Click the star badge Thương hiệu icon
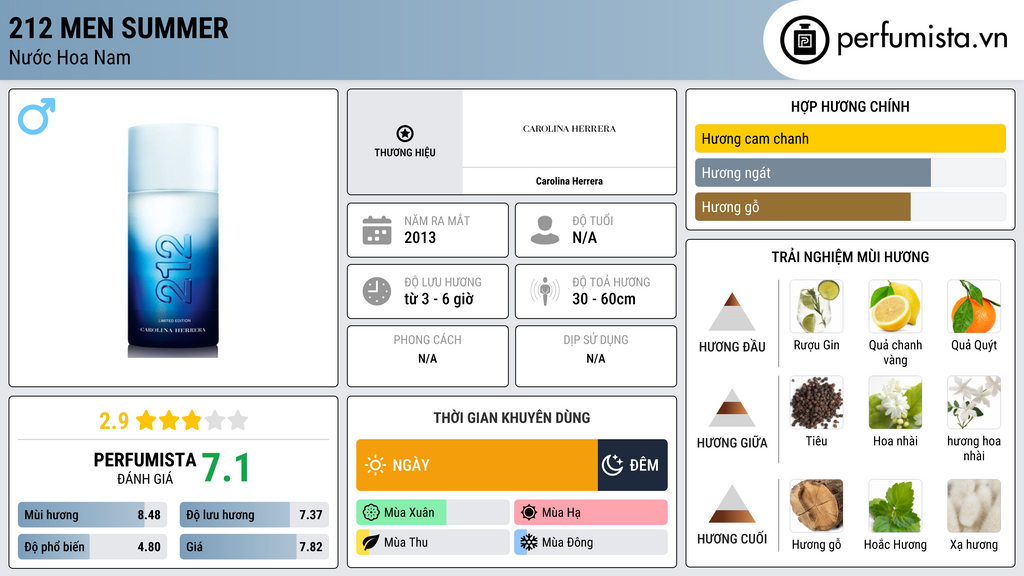Image resolution: width=1024 pixels, height=576 pixels. (x=404, y=133)
